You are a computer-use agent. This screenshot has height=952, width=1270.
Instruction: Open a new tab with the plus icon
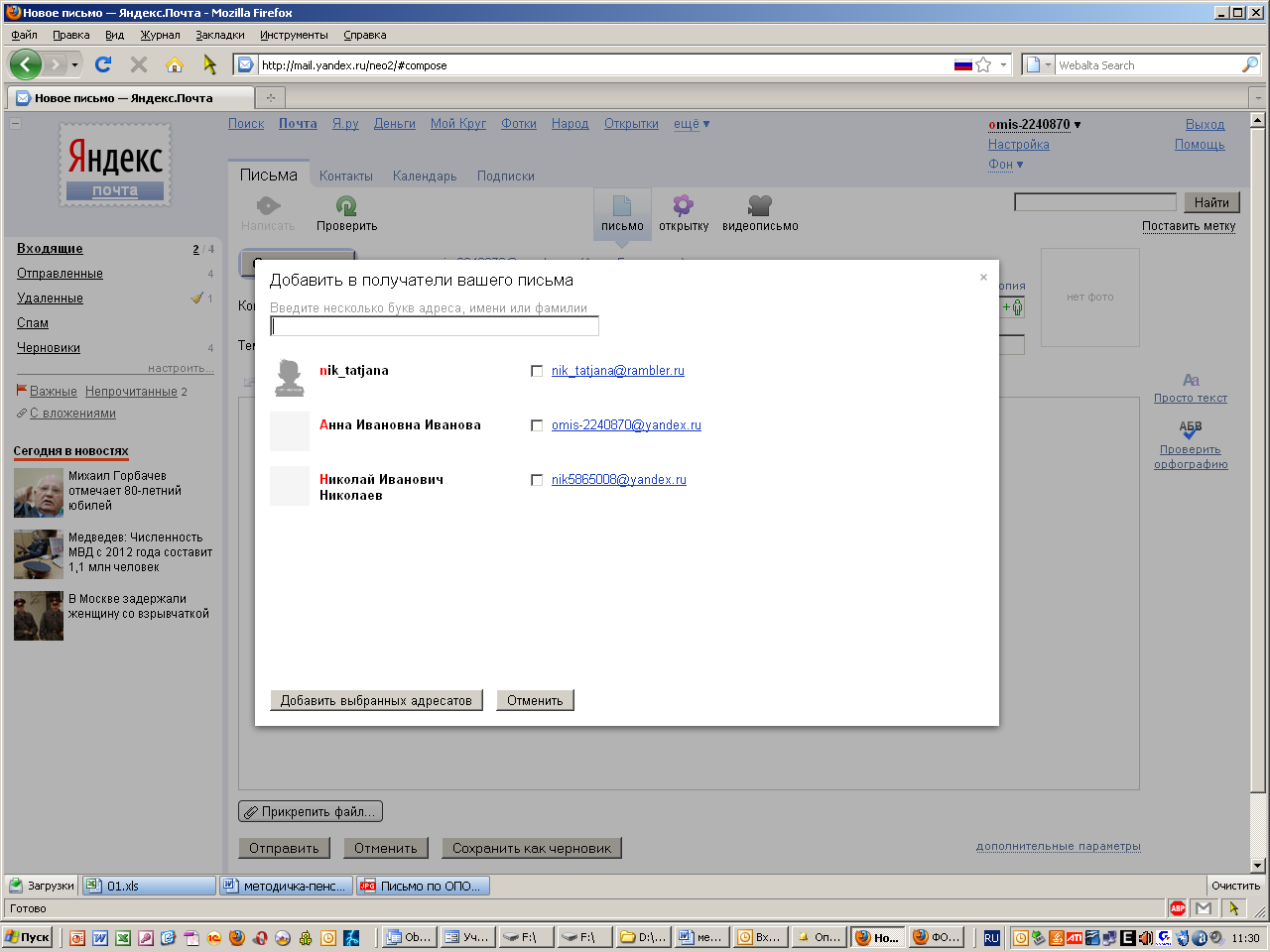[x=270, y=97]
